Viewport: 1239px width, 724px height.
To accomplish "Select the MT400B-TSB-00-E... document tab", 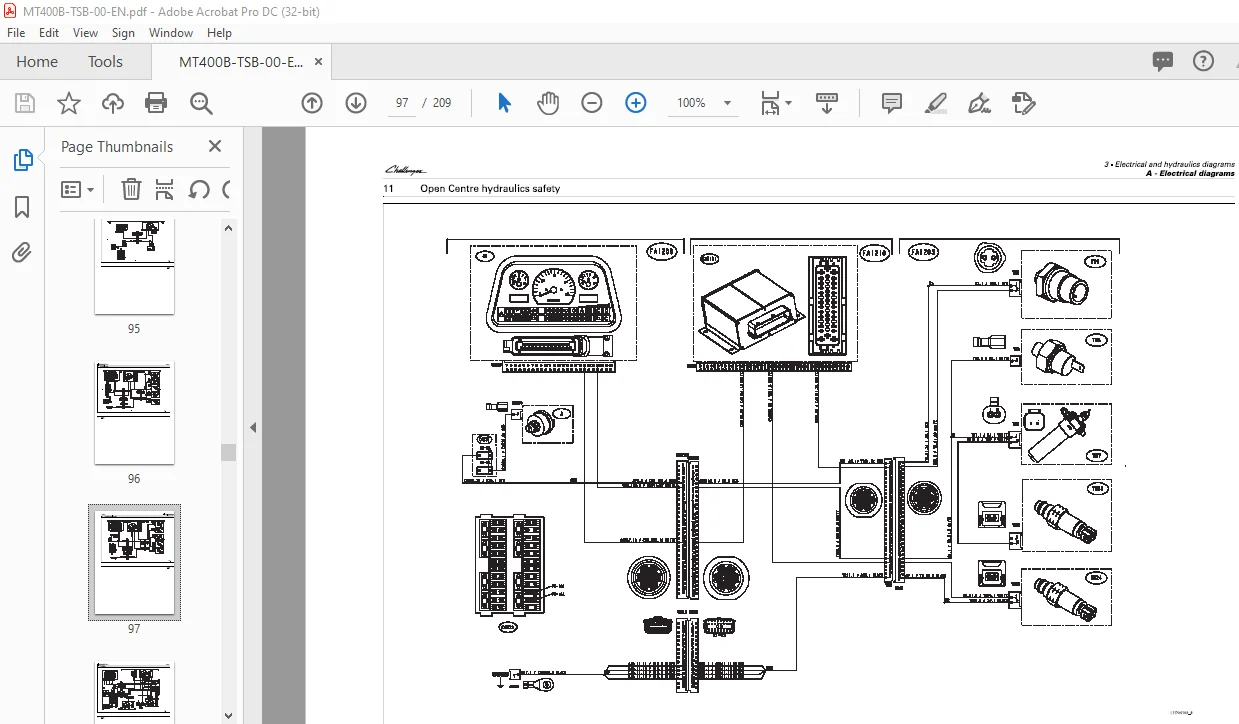I will (240, 61).
